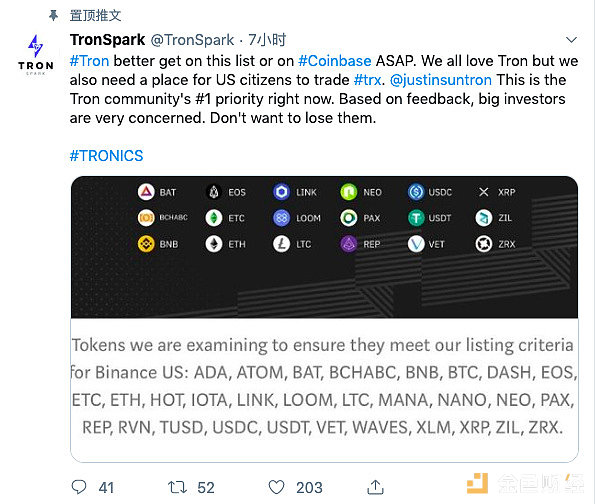
Task: Open the #Tron hashtag link
Action: pyautogui.click(x=90, y=61)
